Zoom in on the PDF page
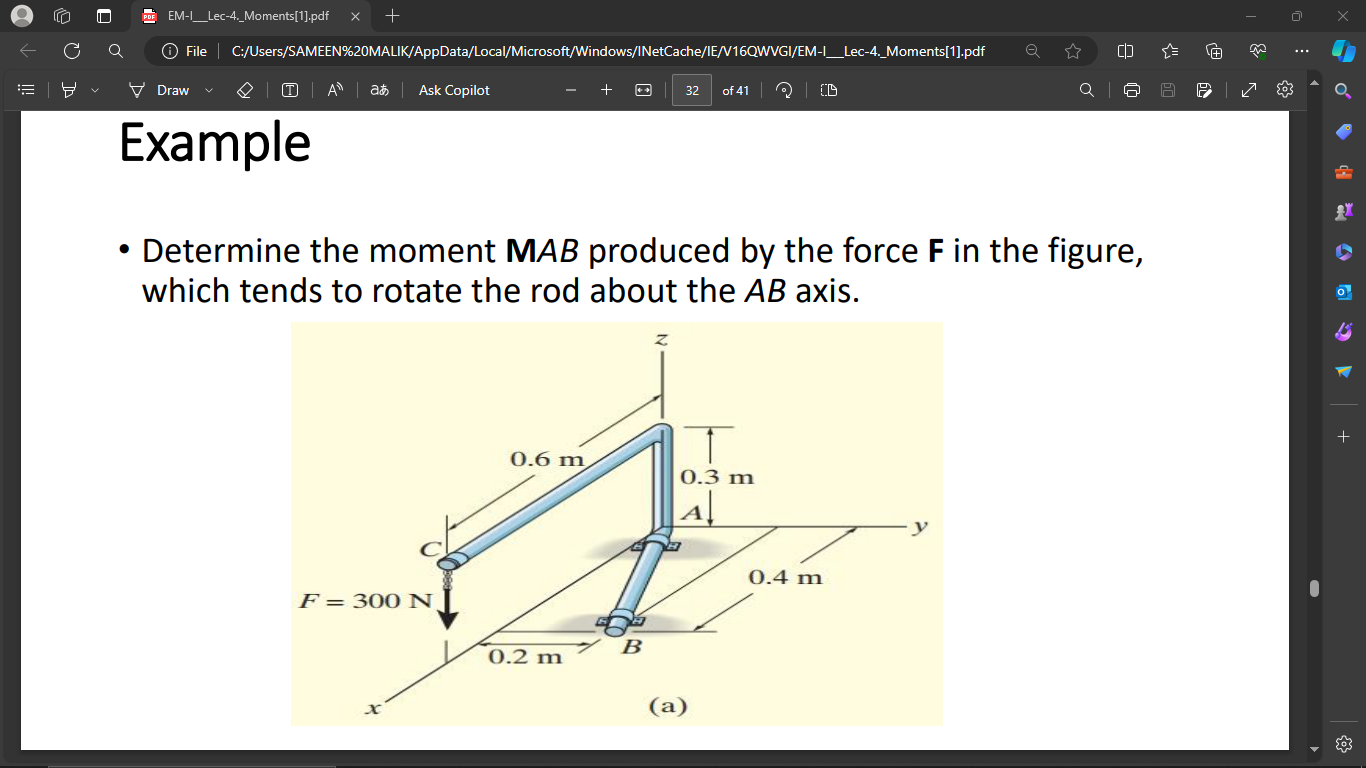Viewport: 1366px width, 768px height. (605, 90)
